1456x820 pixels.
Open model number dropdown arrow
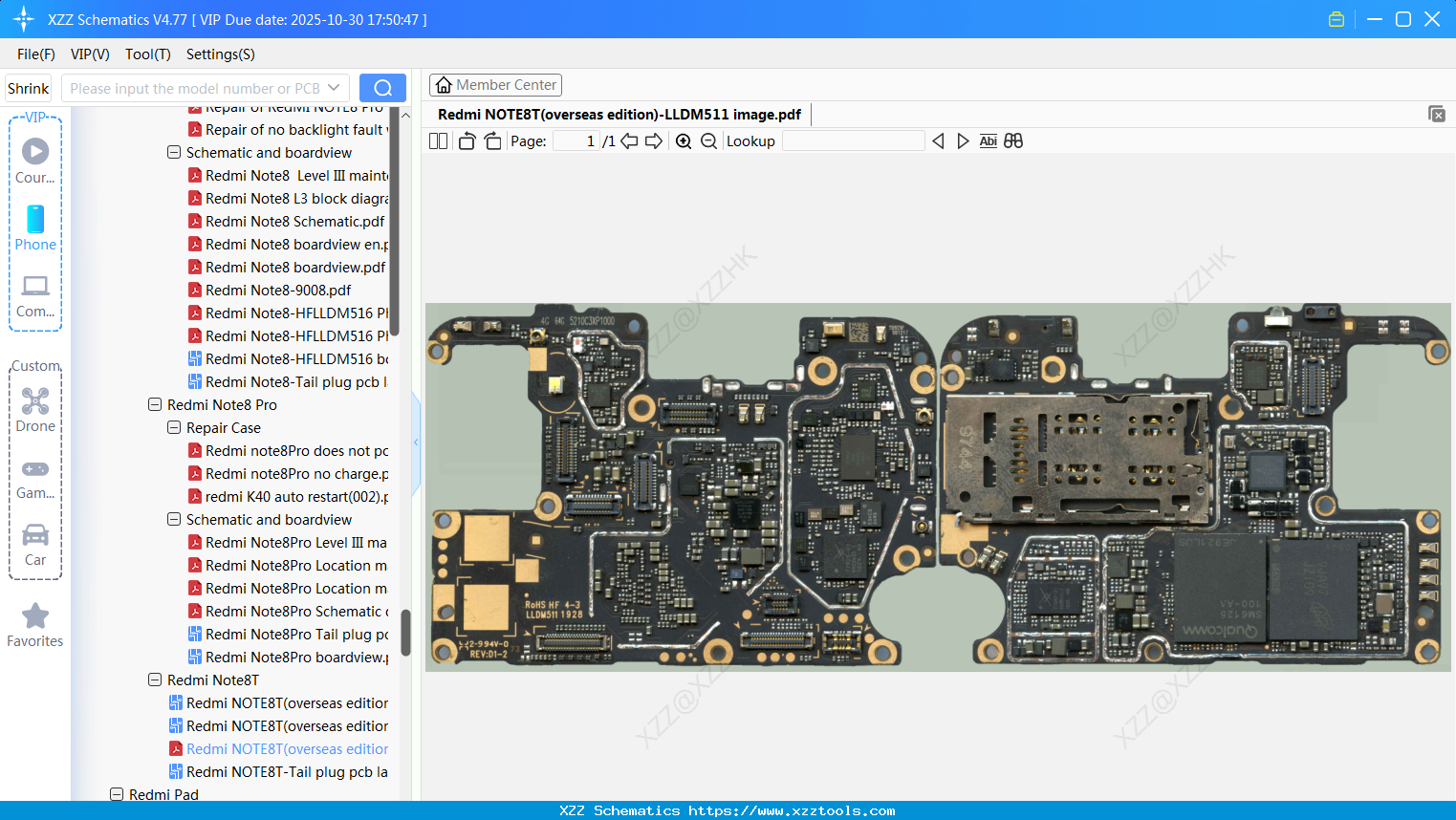pos(334,88)
